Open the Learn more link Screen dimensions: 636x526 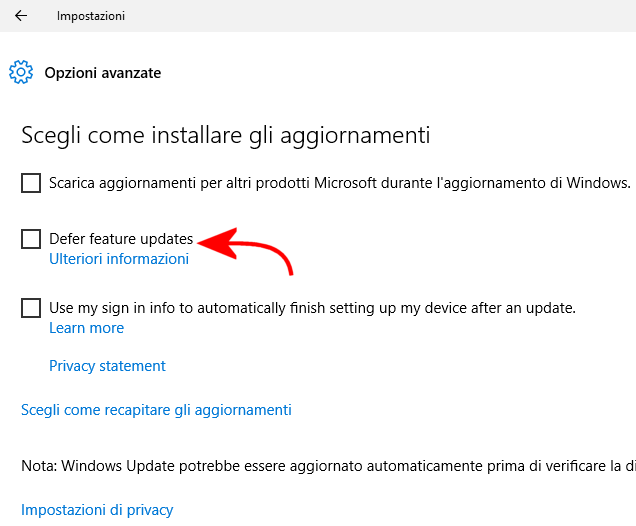tap(86, 328)
